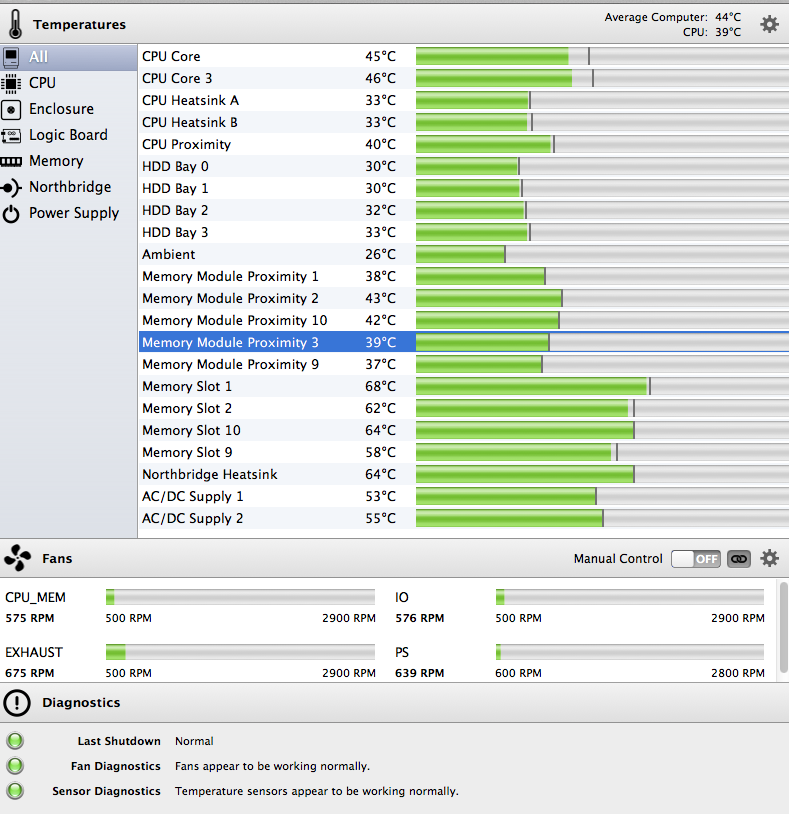
Task: Click the Last Shutdown green status light
Action: pyautogui.click(x=15, y=740)
